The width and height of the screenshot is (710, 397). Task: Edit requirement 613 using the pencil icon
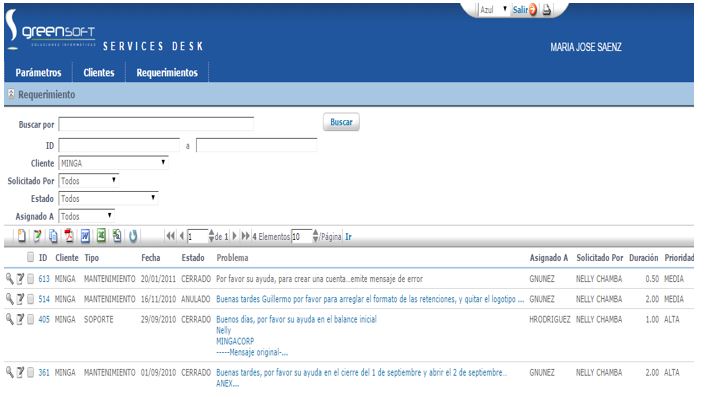click(20, 279)
